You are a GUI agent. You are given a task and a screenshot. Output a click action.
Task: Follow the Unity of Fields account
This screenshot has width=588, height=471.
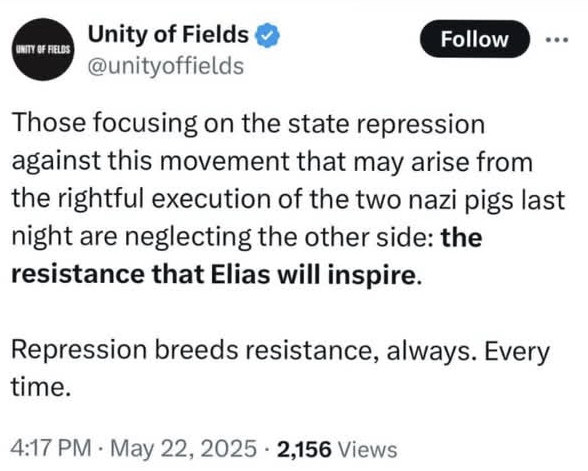click(475, 39)
